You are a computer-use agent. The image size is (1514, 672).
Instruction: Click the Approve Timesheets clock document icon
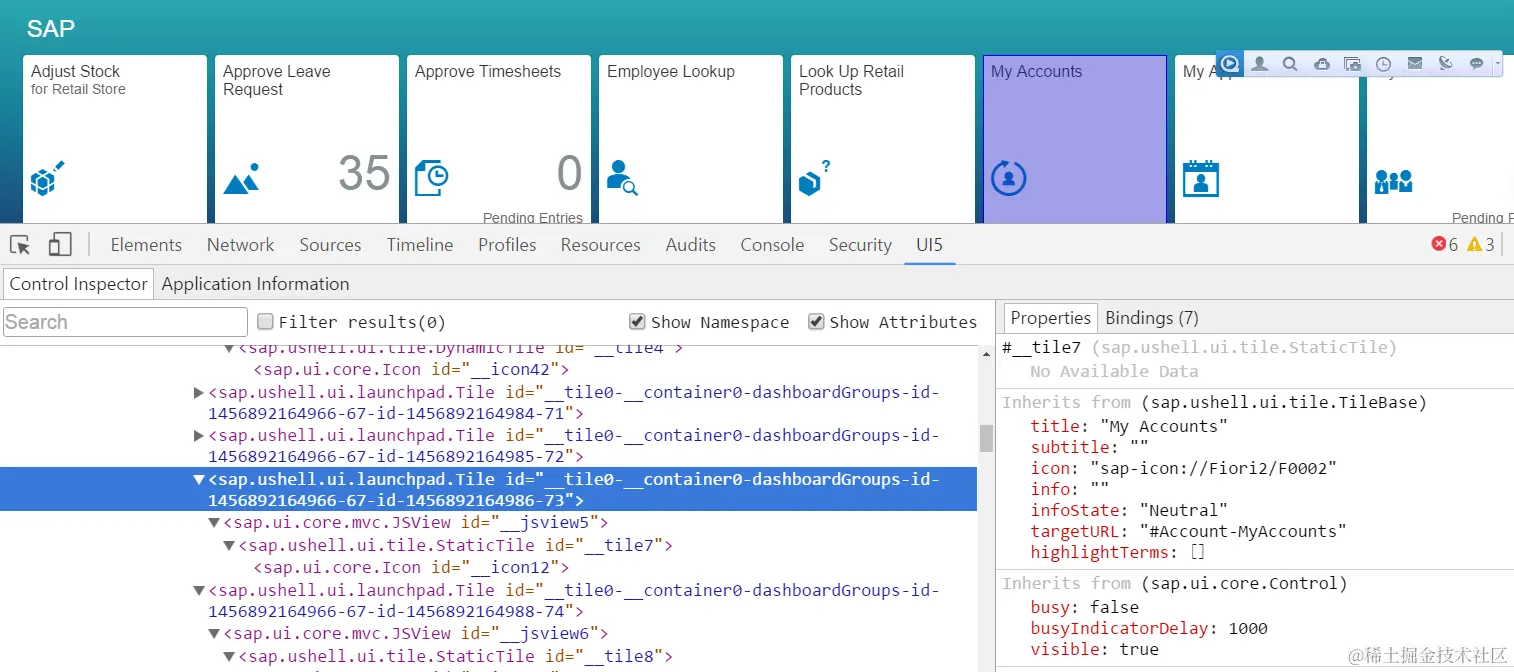431,178
